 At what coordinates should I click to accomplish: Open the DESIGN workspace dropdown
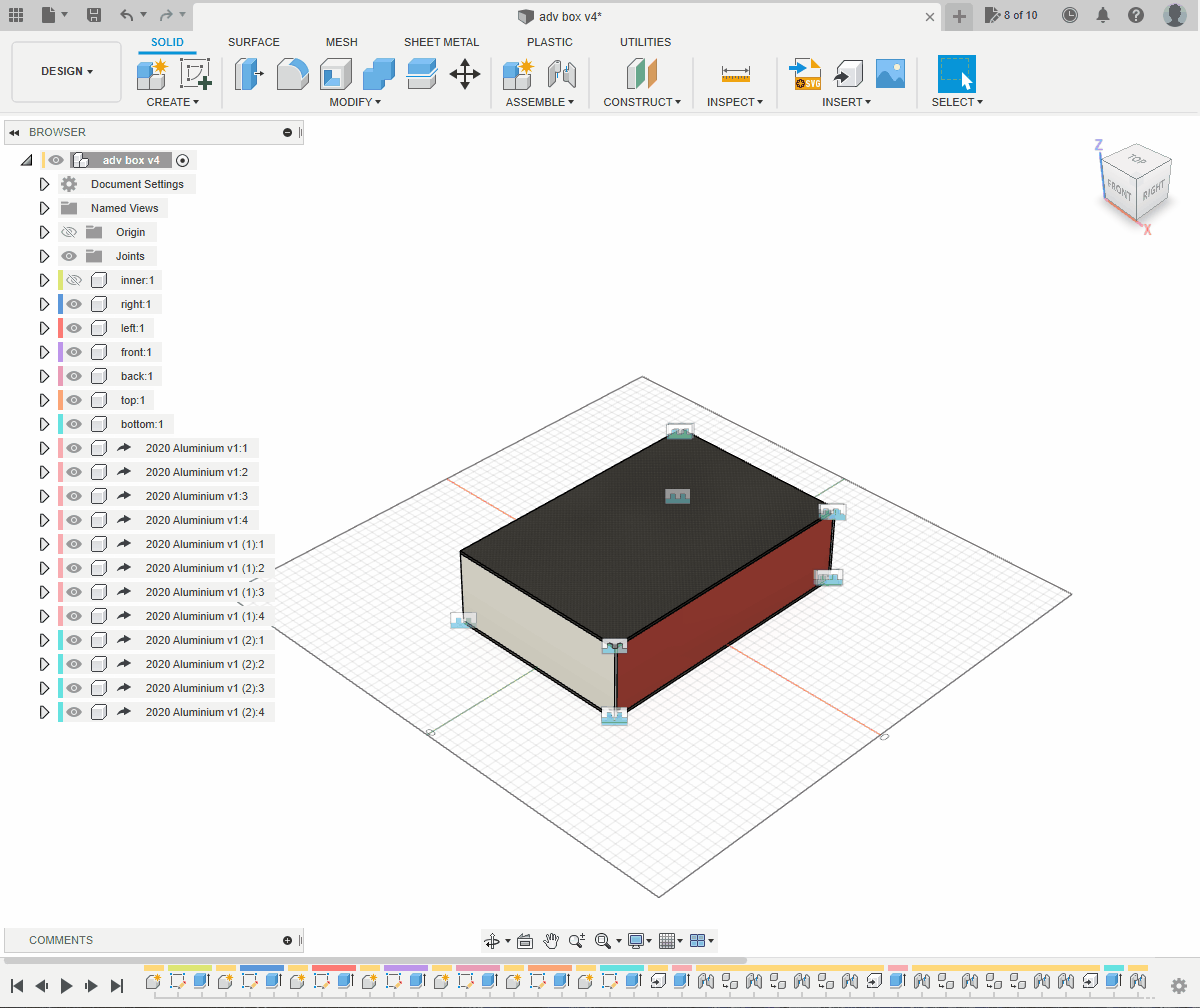pyautogui.click(x=67, y=72)
